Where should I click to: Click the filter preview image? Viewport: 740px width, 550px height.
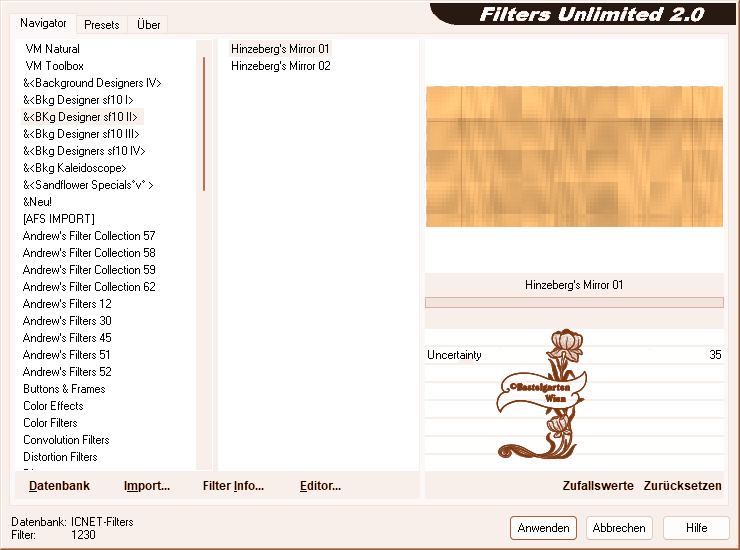point(574,156)
